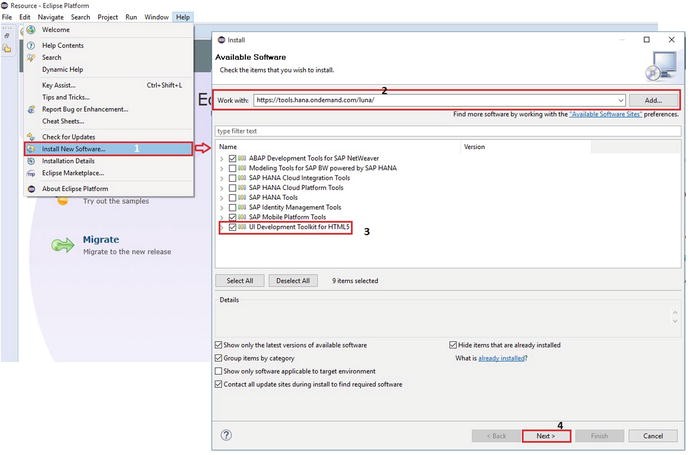Close the Install dialog with the X
Viewport: 690px width, 455px height.
(672, 40)
